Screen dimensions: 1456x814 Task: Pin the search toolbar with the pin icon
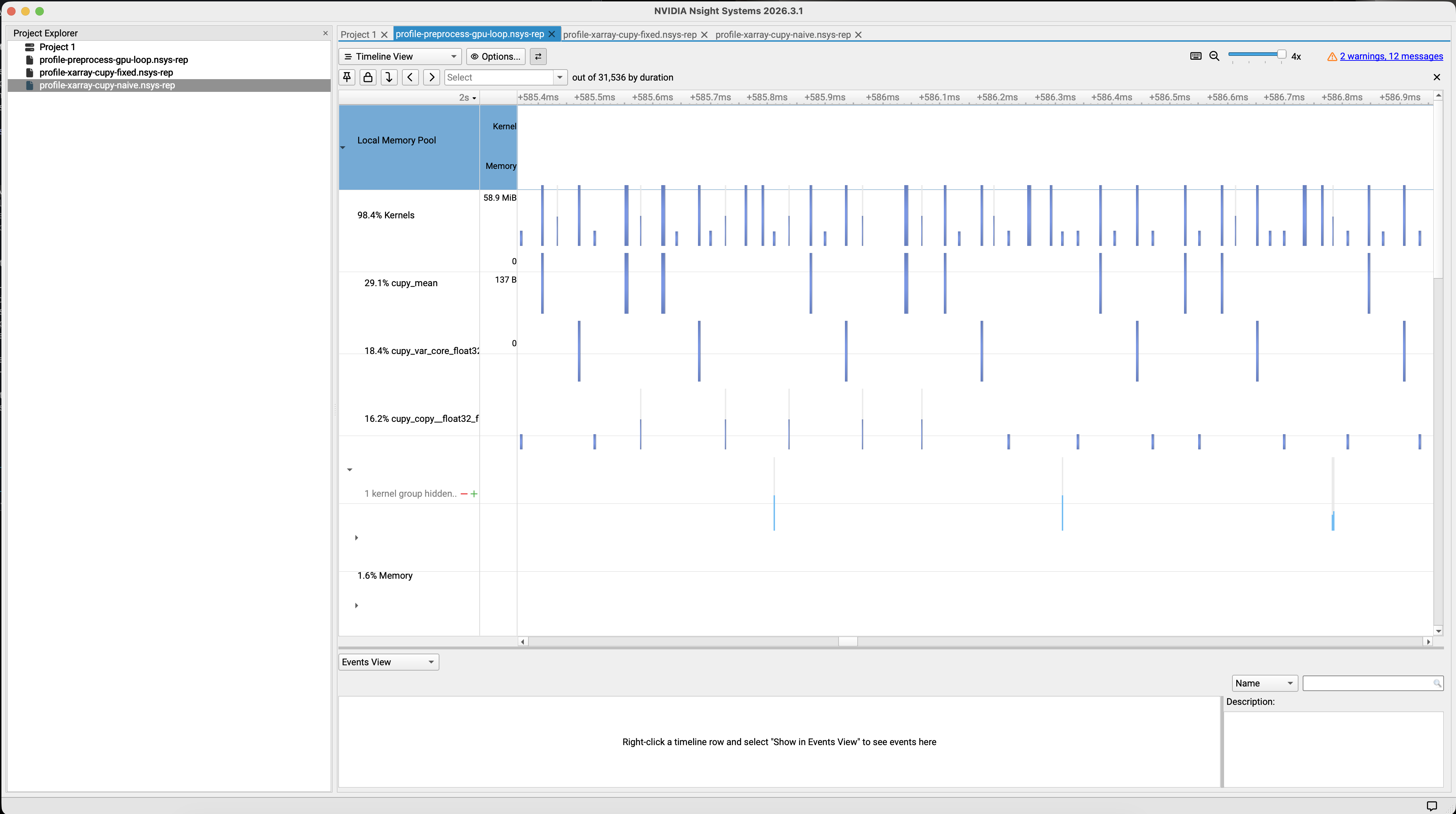(347, 77)
